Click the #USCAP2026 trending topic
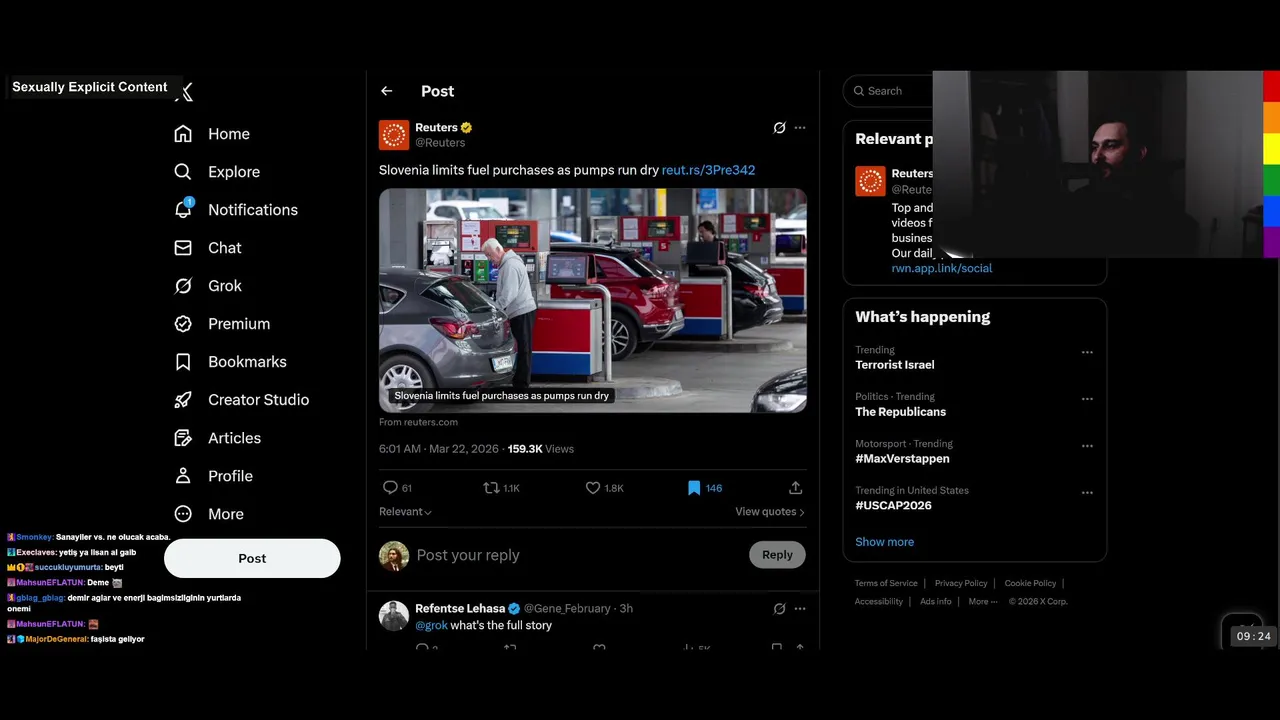 893,506
